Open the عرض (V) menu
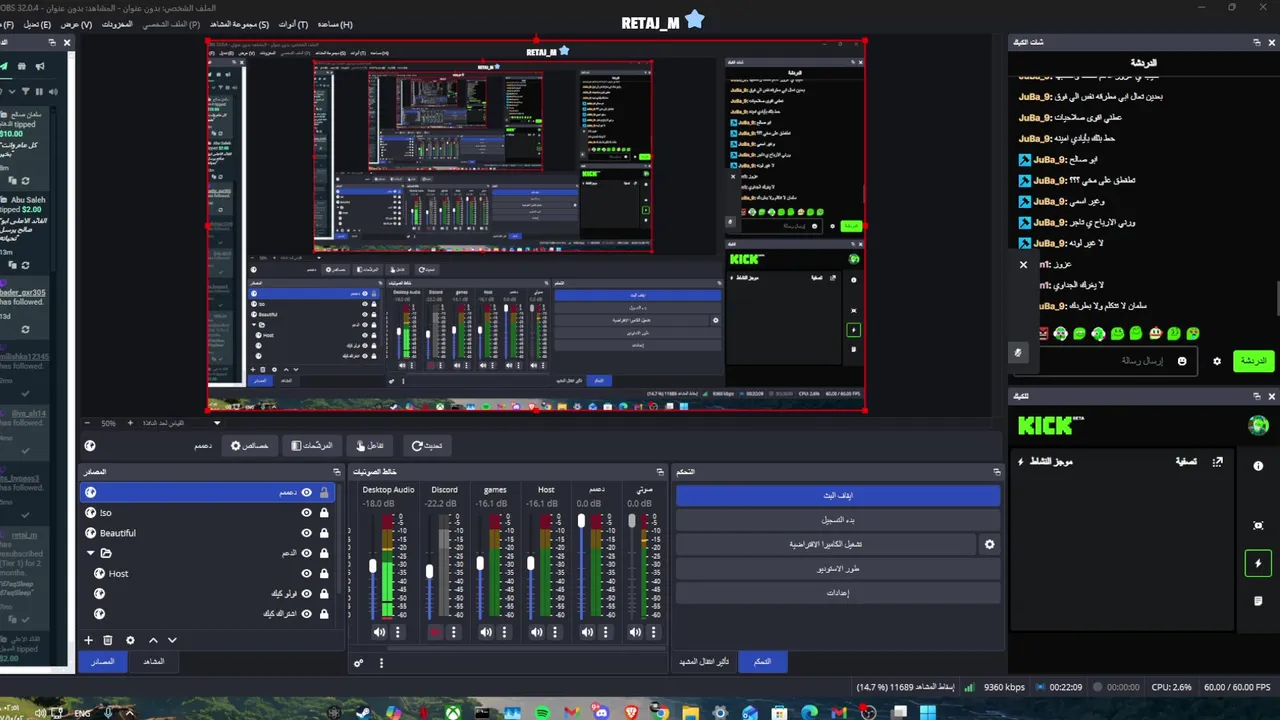Screen dimensions: 1280x720 tap(76, 24)
